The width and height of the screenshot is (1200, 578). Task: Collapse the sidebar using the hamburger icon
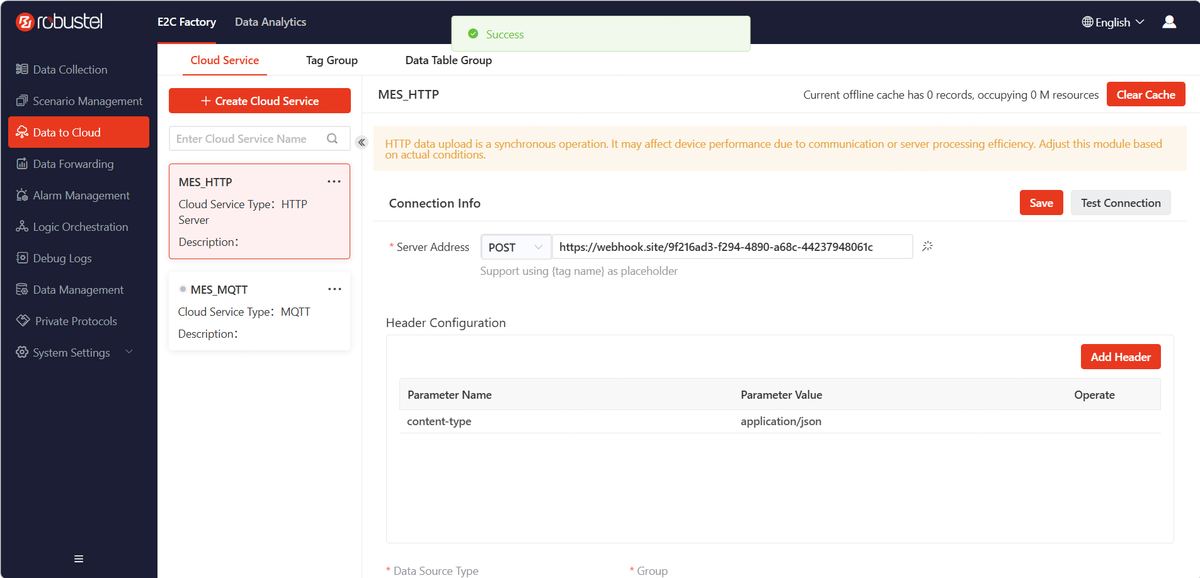[79, 558]
